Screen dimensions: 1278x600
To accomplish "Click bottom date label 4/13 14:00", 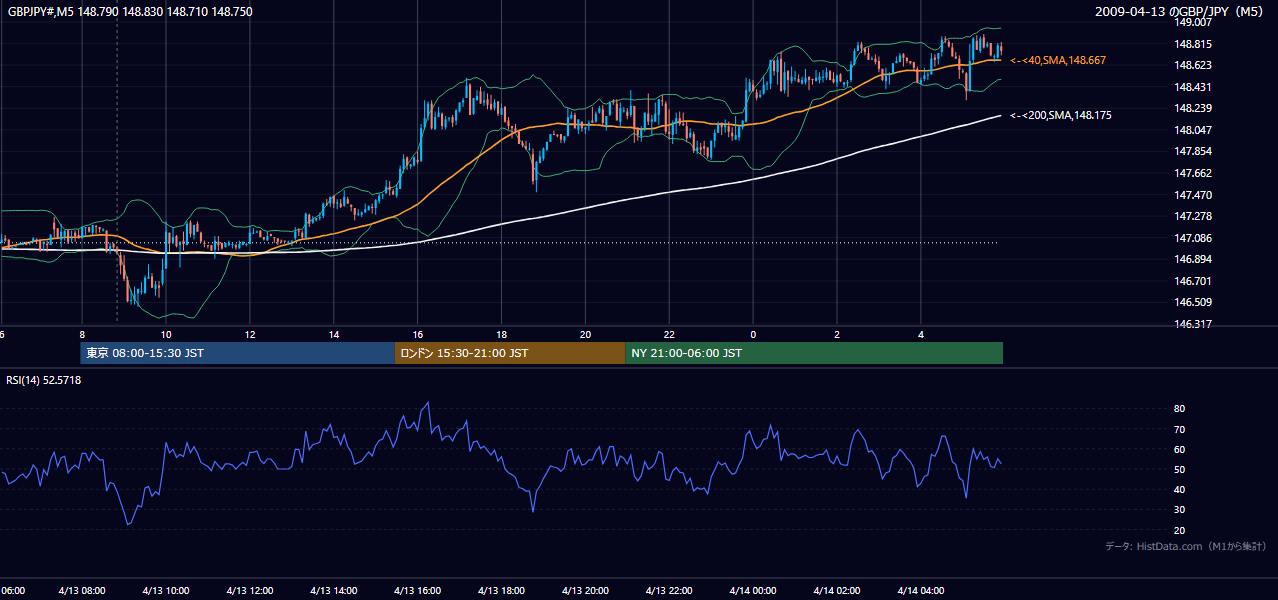I will (334, 590).
